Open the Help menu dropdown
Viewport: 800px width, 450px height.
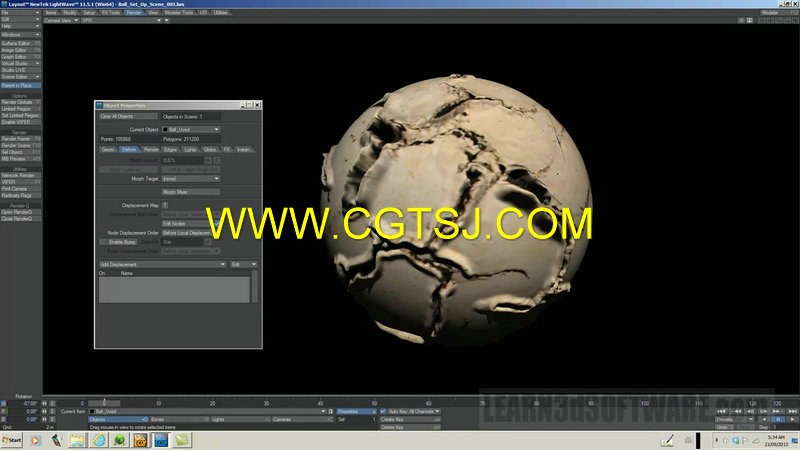point(20,26)
